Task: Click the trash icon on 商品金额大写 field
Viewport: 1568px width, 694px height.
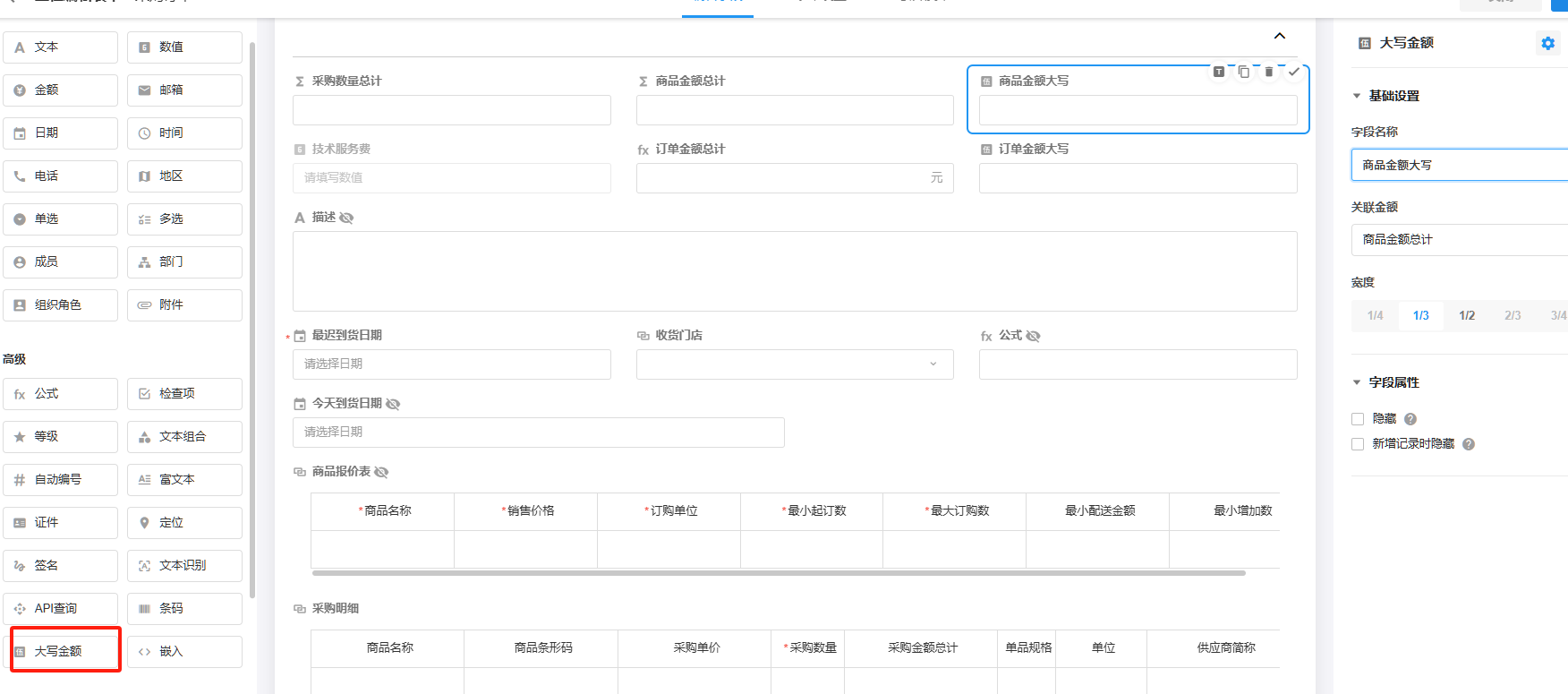Action: [1268, 72]
